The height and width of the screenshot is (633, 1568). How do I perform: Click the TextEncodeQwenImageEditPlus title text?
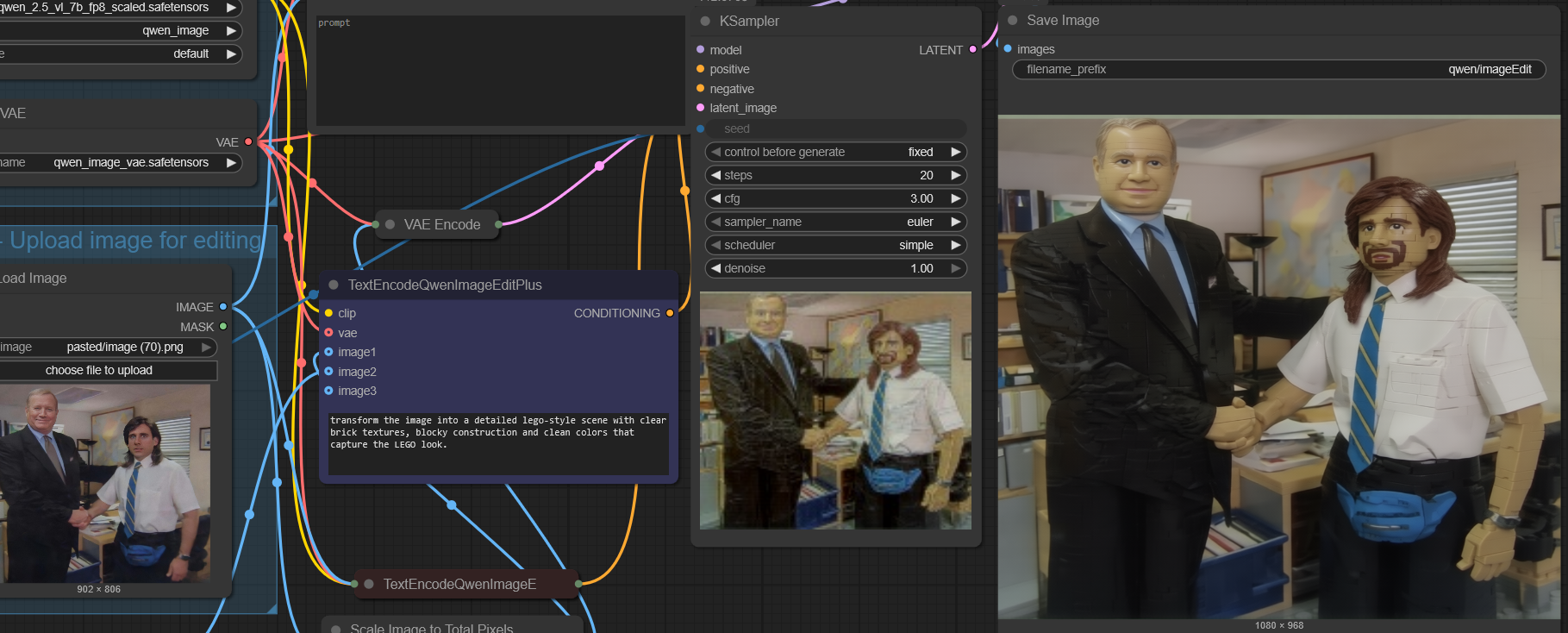coord(445,285)
